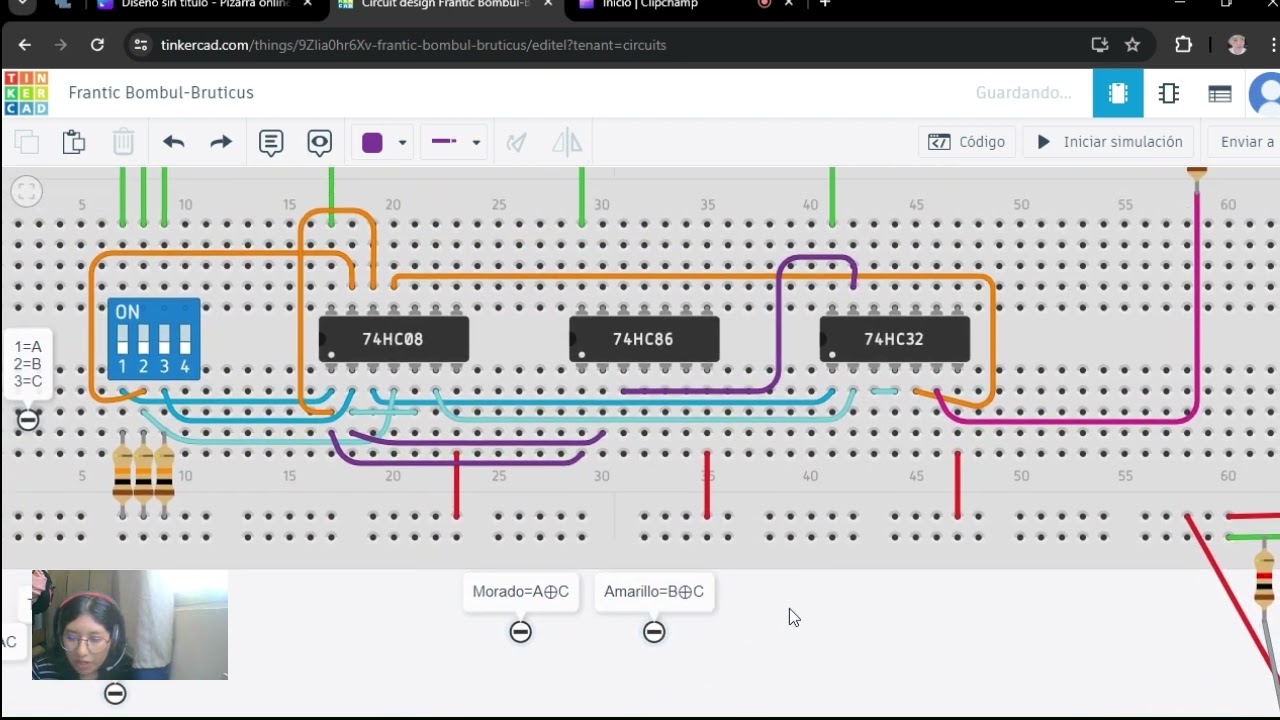This screenshot has height=720, width=1280.
Task: Click the Zoom to fit icon on canvas
Action: (27, 191)
